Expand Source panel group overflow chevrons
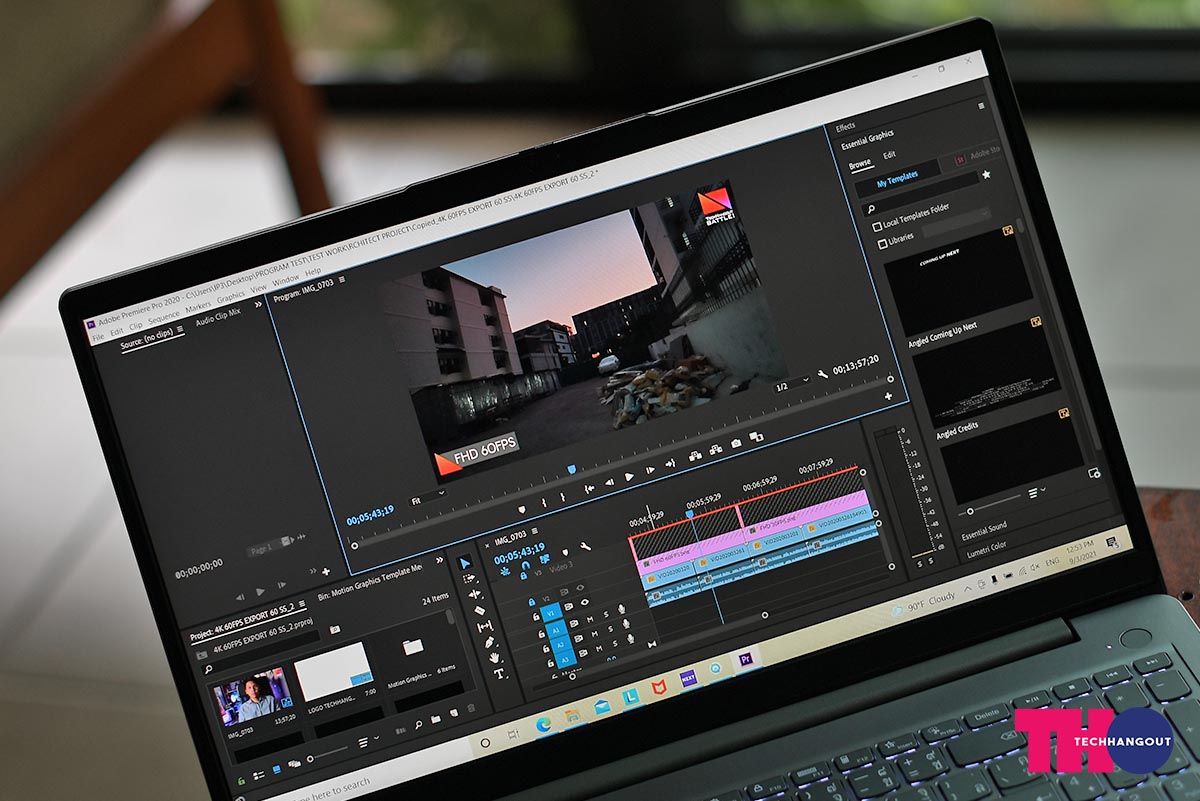 click(258, 304)
